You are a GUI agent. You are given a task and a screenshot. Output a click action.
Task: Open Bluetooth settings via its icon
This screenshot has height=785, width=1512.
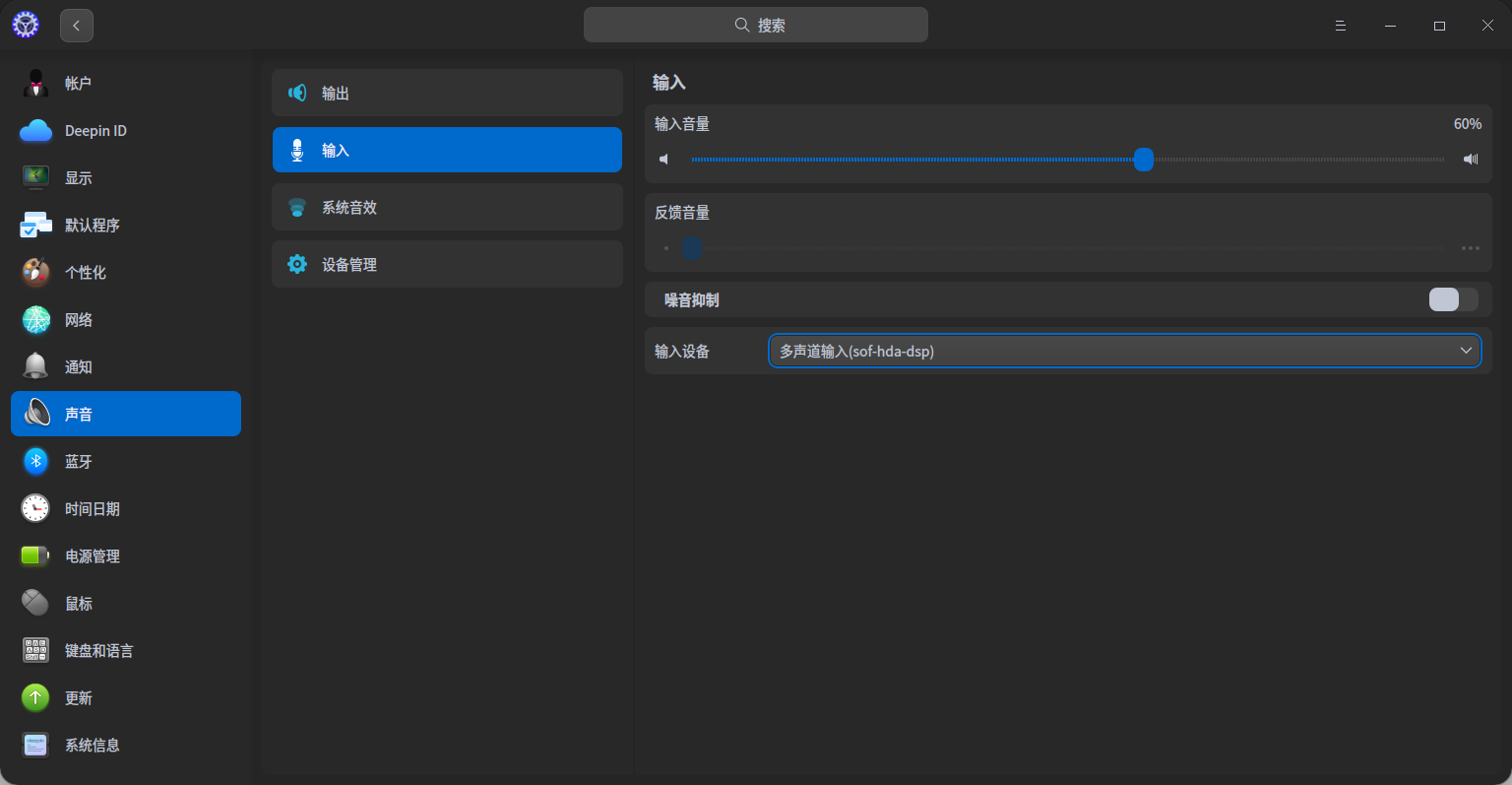click(35, 462)
